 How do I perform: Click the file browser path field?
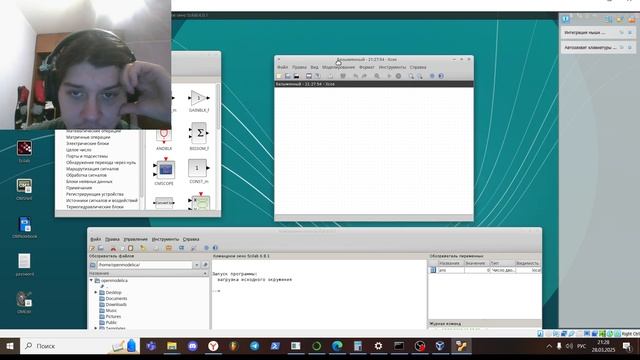144,265
